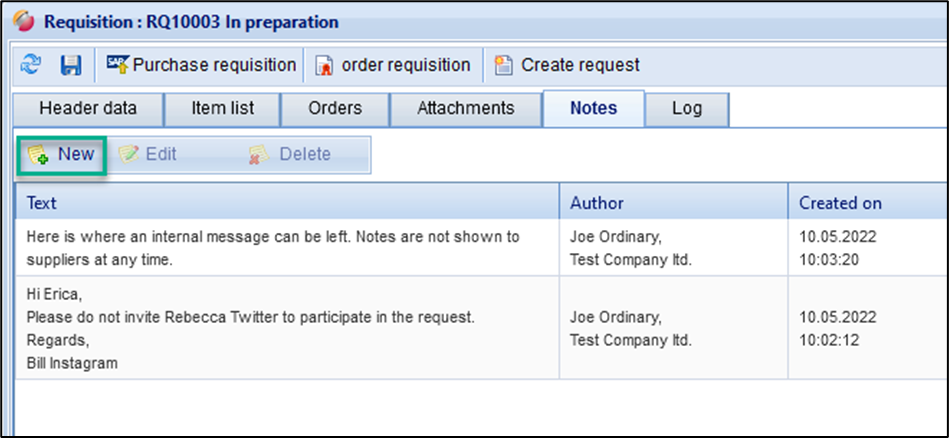View the Log tab

(687, 108)
